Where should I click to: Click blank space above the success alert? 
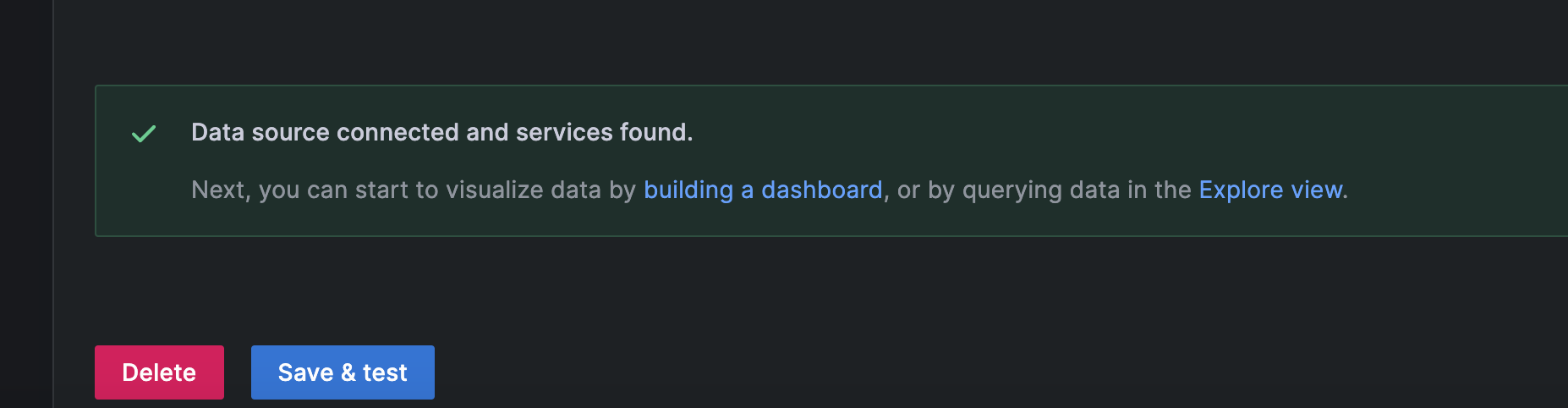pos(761,42)
